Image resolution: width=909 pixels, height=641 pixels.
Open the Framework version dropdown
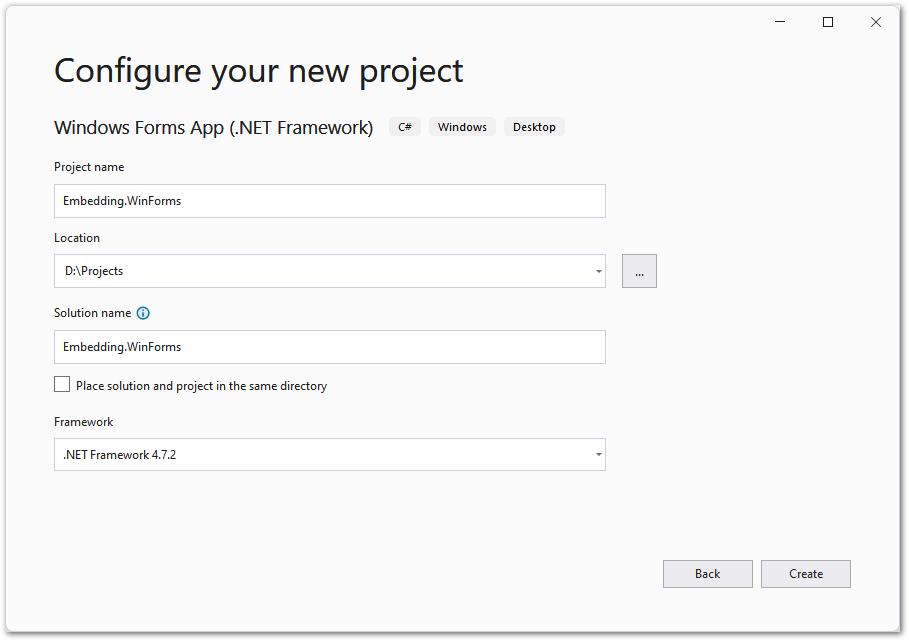point(330,454)
